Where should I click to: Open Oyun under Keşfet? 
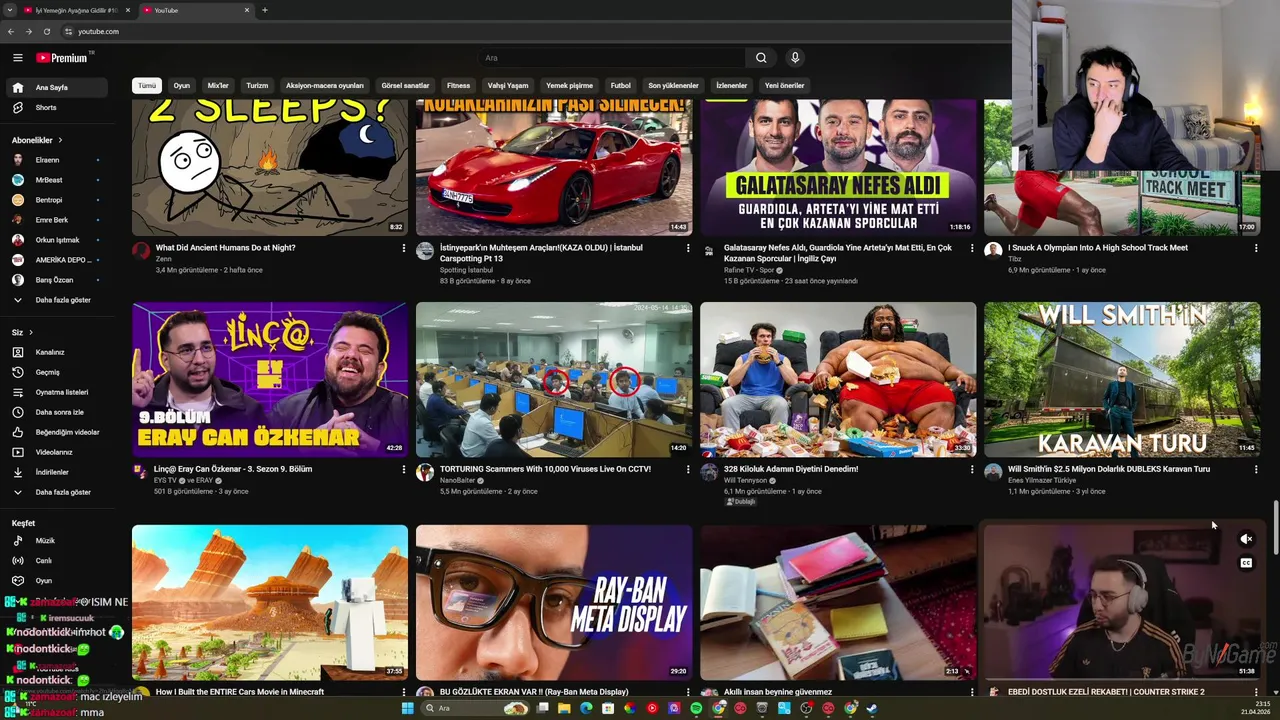56,580
